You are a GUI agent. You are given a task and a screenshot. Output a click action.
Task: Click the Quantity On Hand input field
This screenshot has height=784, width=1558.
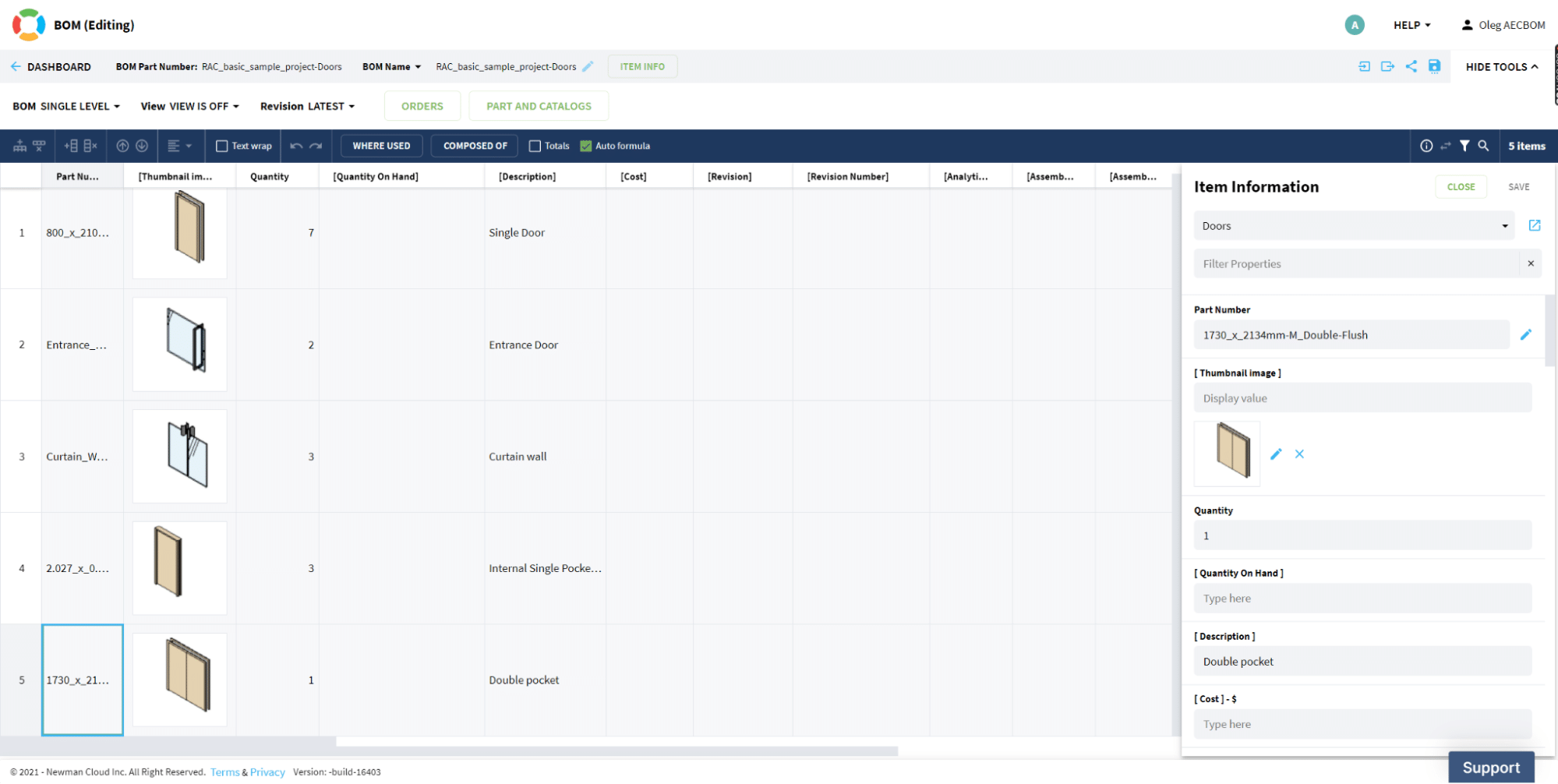[1362, 598]
